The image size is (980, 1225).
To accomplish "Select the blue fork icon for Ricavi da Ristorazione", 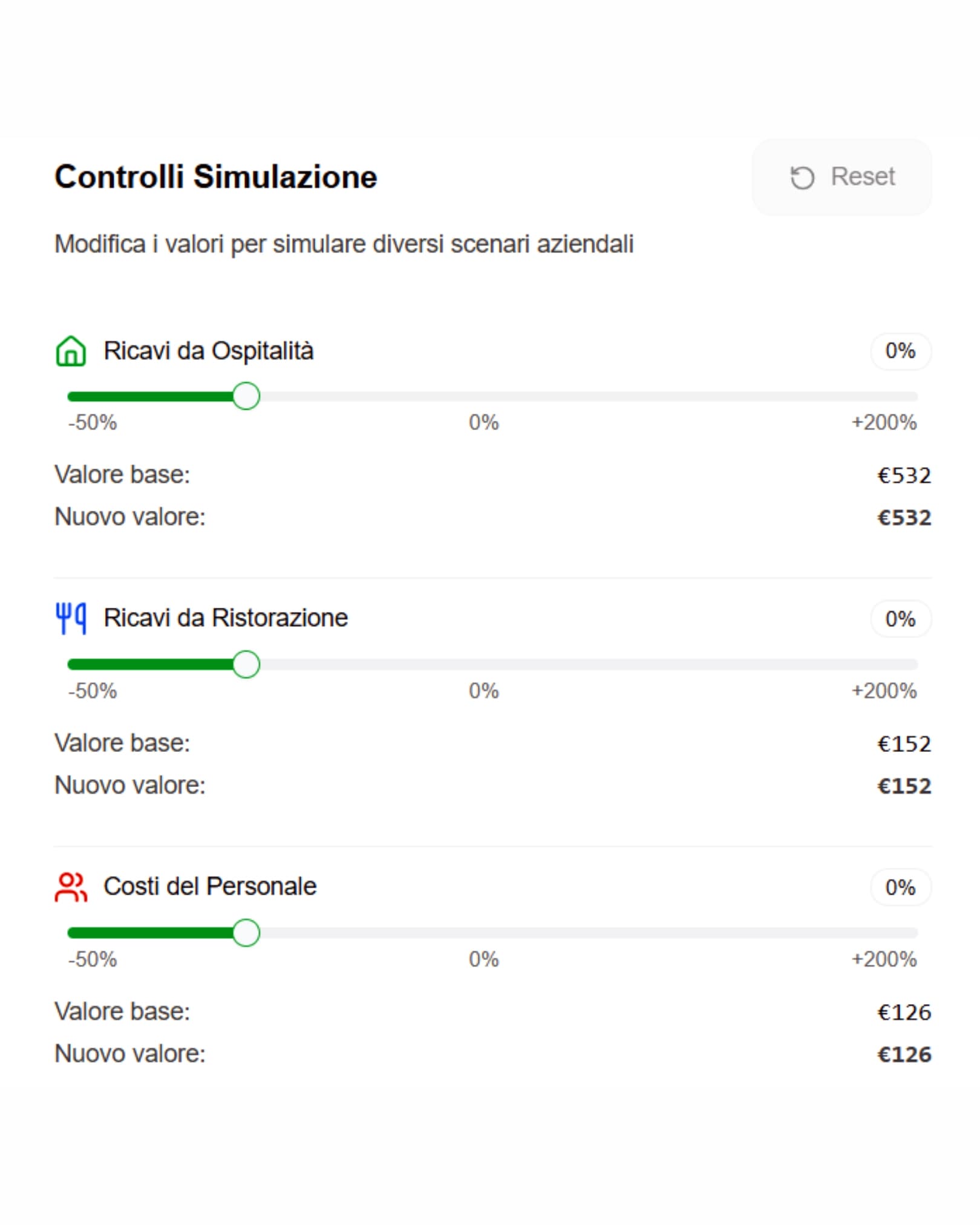I will click(71, 618).
